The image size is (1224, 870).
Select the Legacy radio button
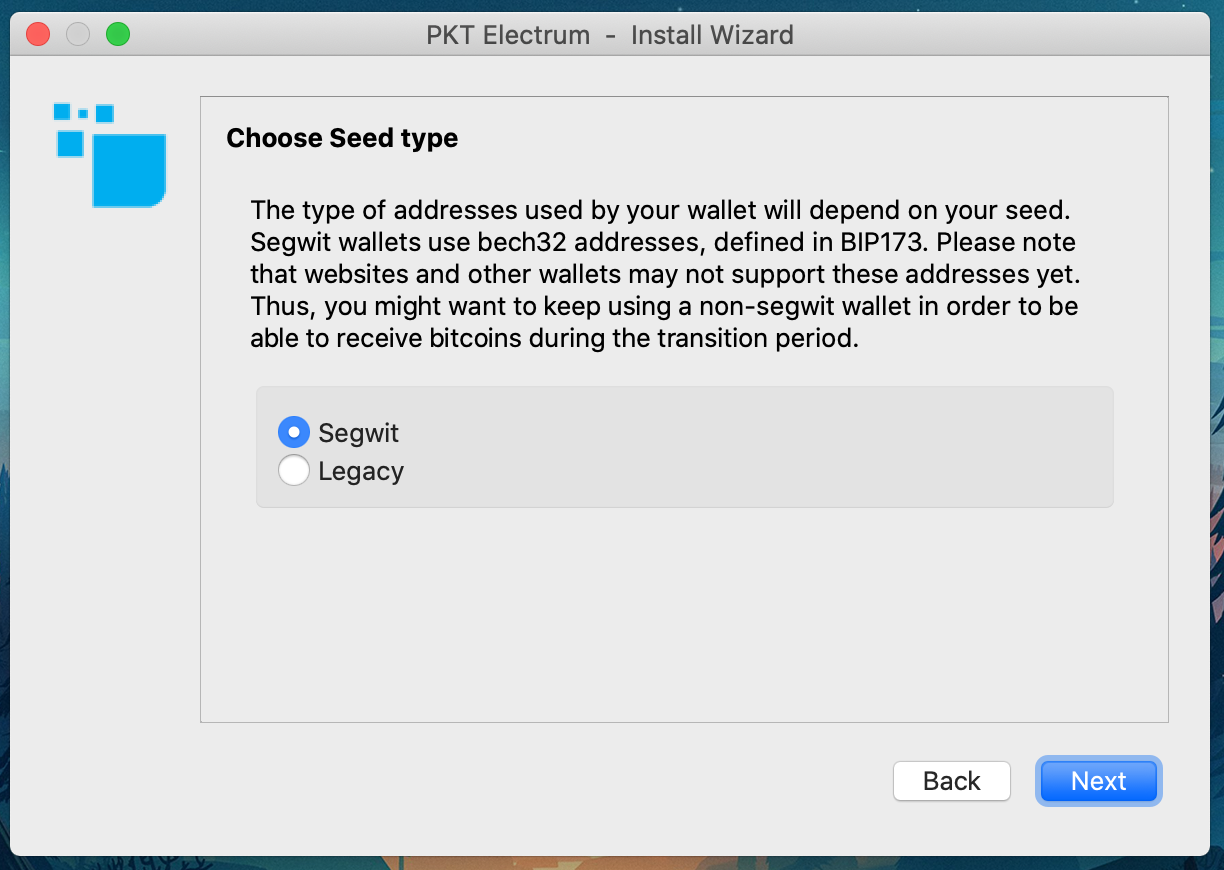pos(294,470)
